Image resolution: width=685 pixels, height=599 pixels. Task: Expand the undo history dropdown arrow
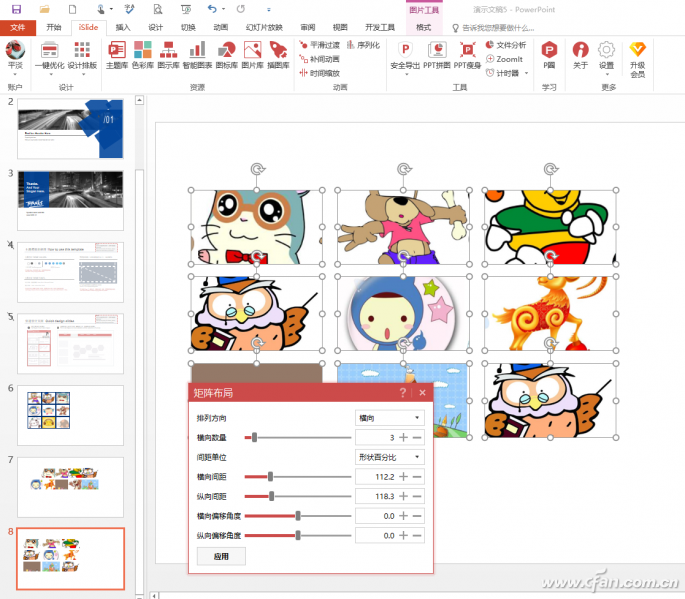pos(224,9)
